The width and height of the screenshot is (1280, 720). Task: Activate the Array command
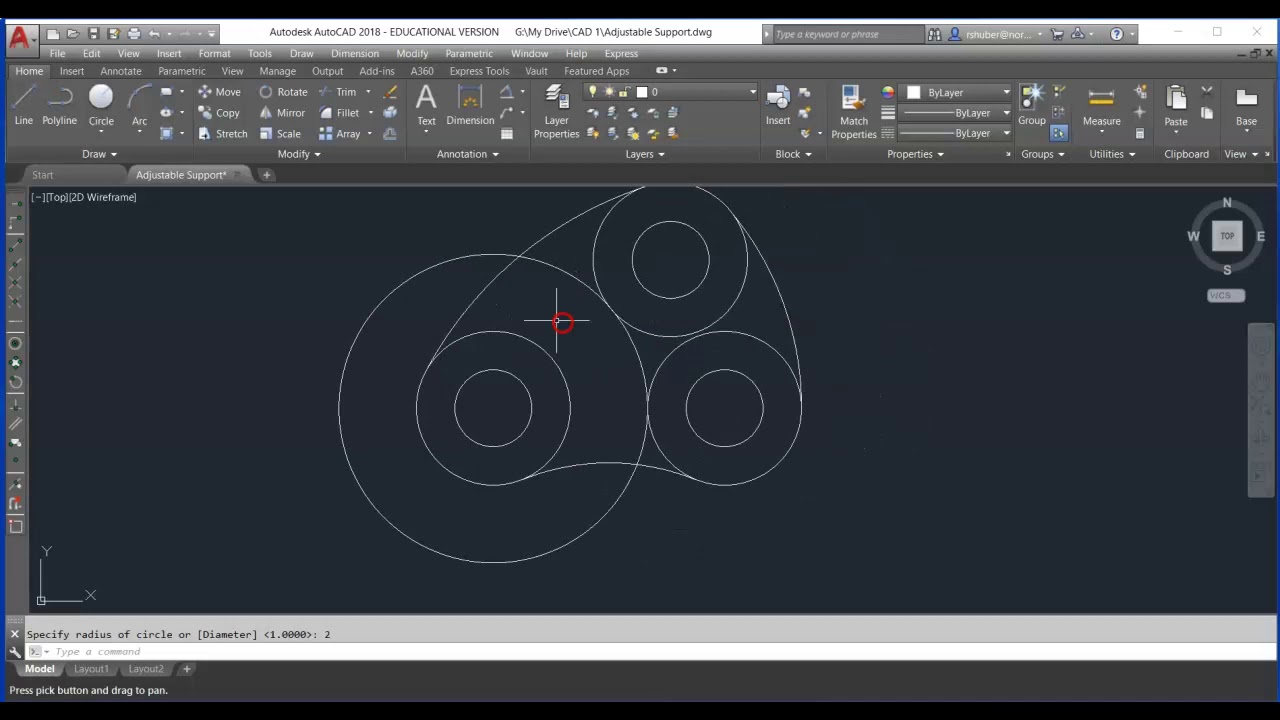click(339, 134)
